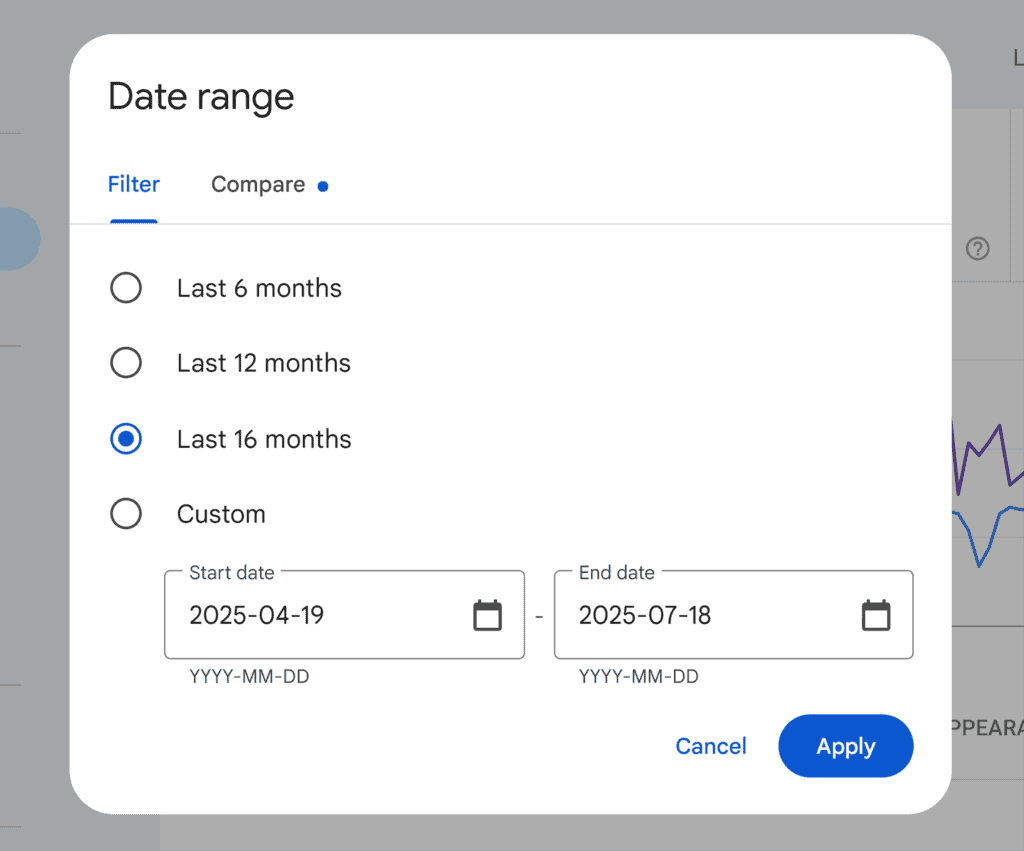Screen dimensions: 1024x851
Task: Select the Last 12 months option
Action: click(126, 362)
